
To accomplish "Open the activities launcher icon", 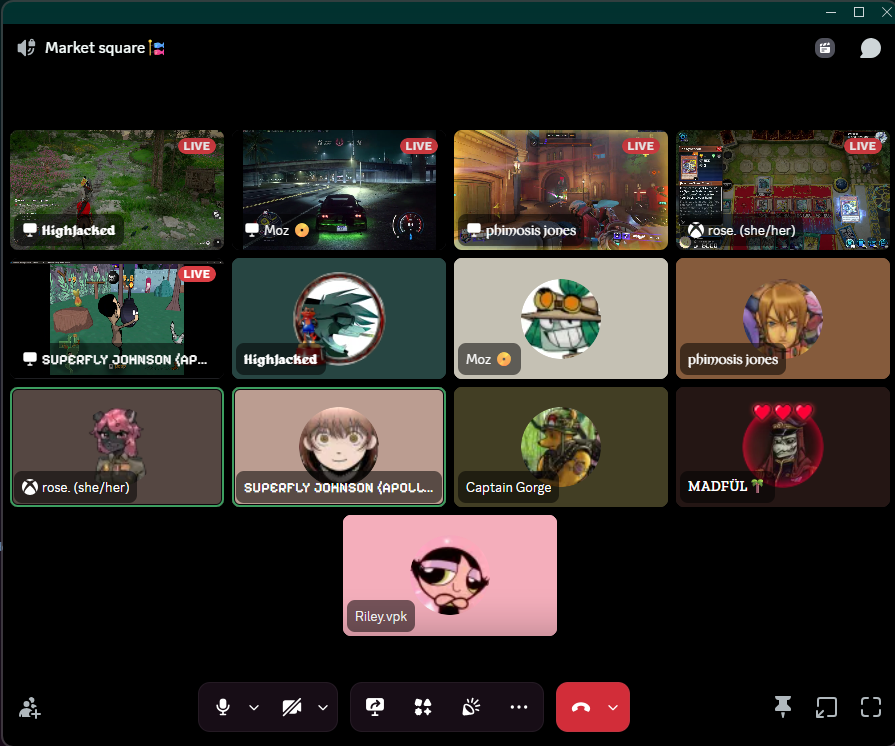I will click(x=423, y=707).
